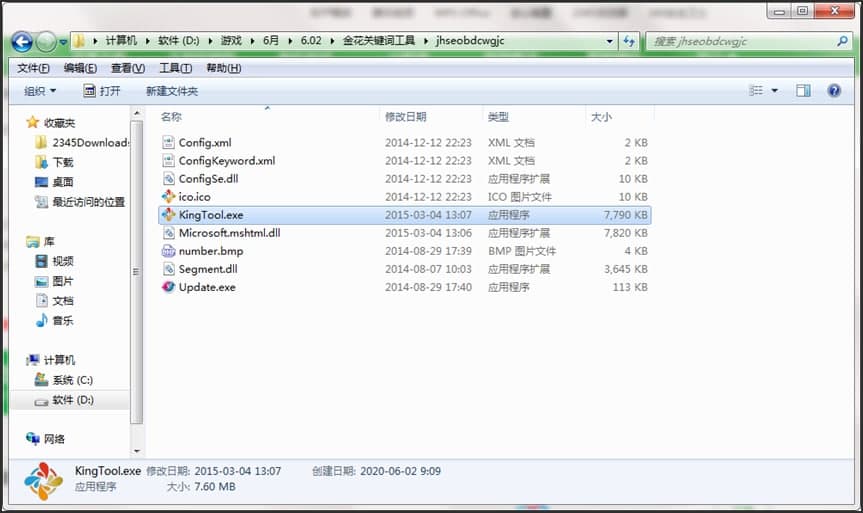The height and width of the screenshot is (513, 863).
Task: Open the 音乐 library
Action: coord(54,321)
